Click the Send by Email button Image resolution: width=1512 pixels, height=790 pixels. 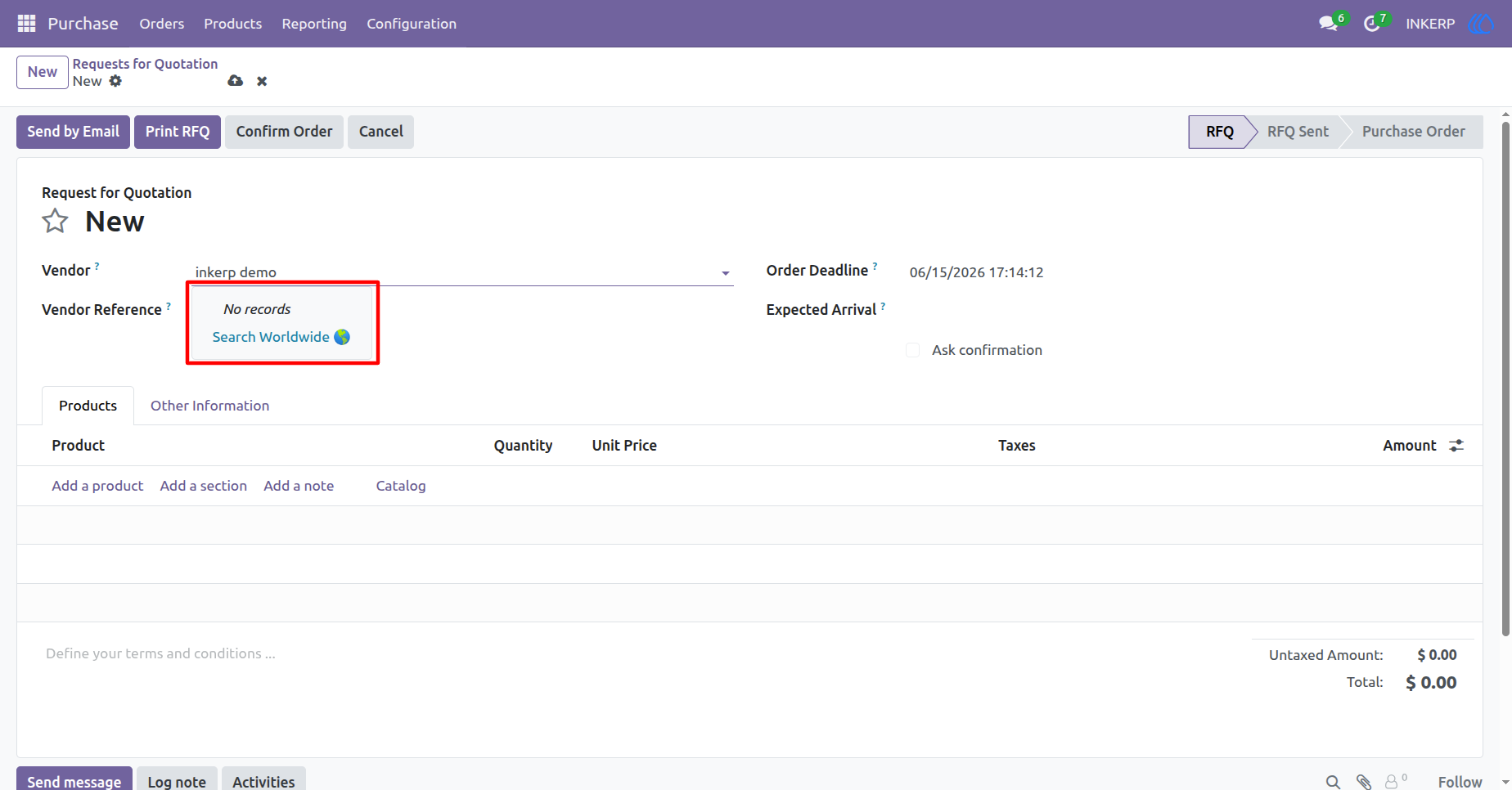73,132
